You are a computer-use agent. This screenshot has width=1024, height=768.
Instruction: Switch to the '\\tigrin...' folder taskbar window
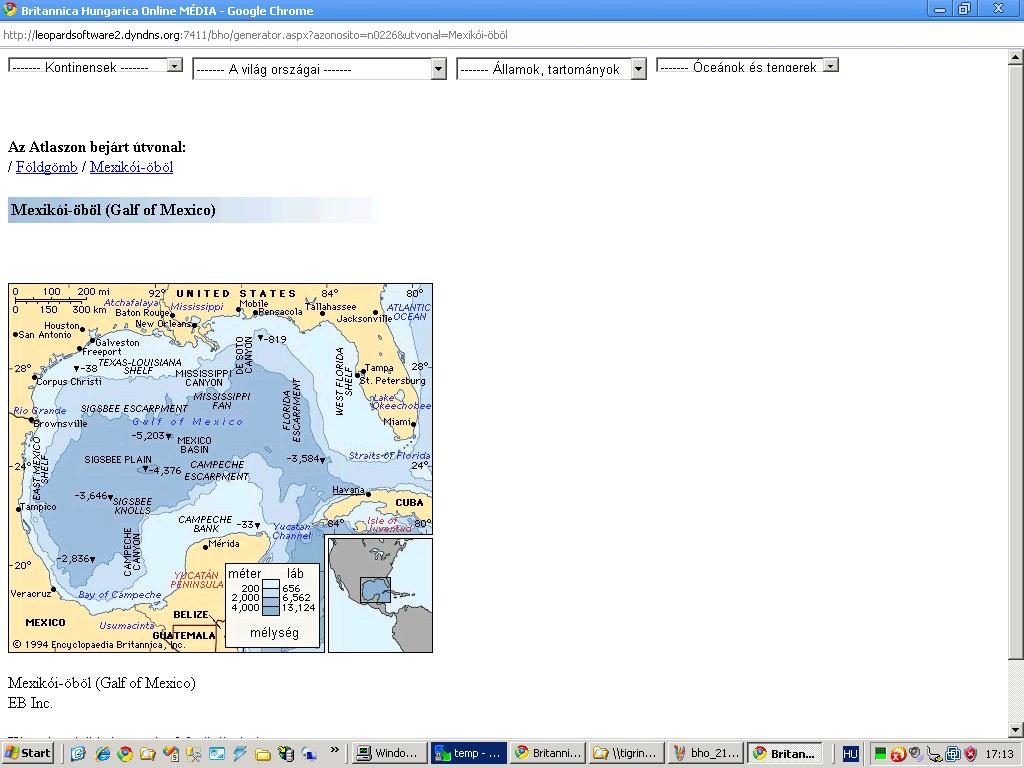(x=626, y=753)
